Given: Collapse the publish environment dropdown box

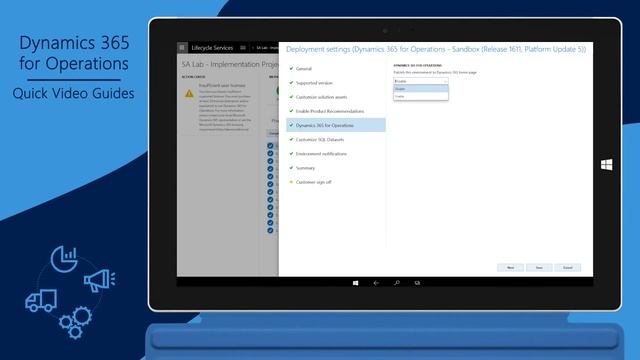Looking at the screenshot, I should 420,81.
